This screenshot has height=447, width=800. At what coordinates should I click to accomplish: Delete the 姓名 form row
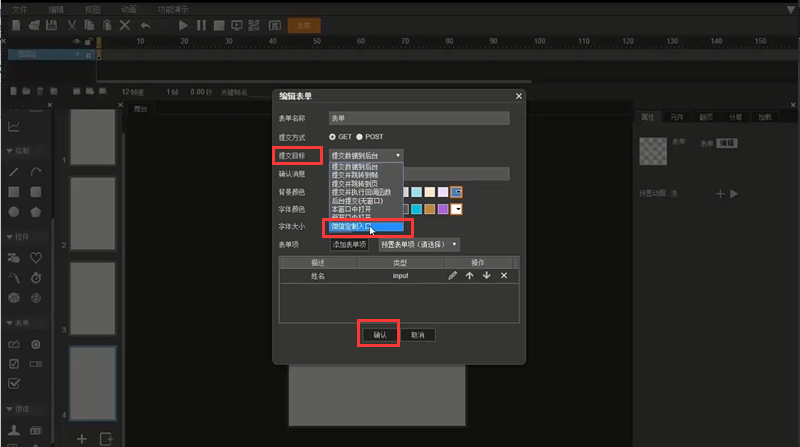tap(504, 276)
